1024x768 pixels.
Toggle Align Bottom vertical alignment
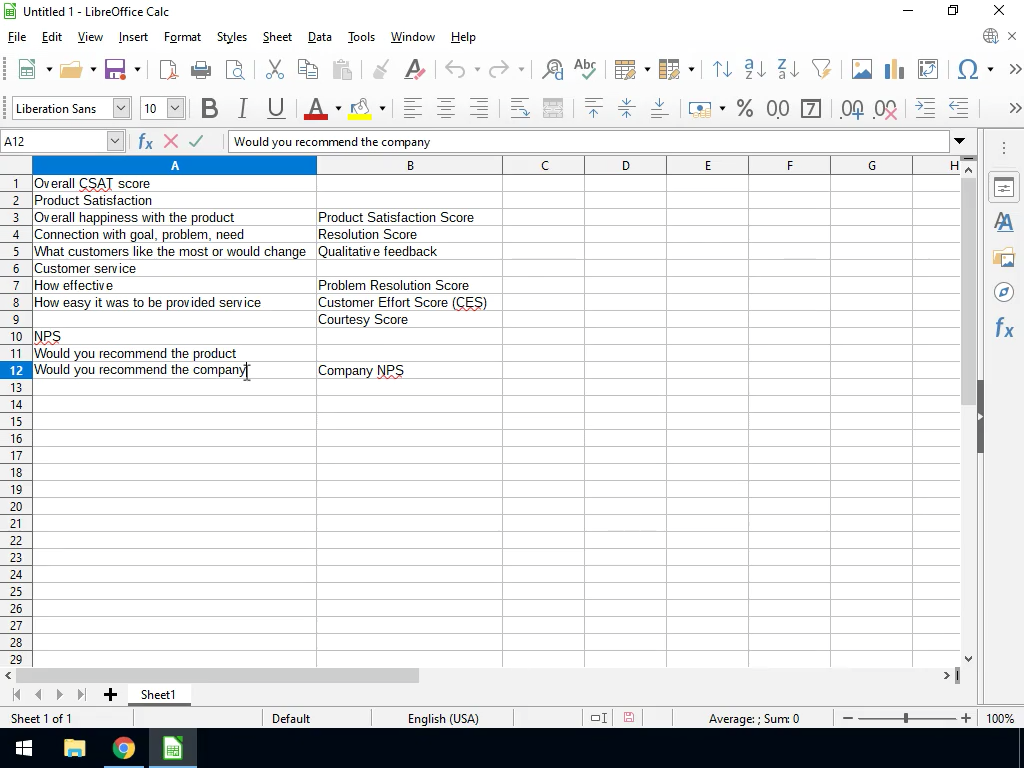[x=660, y=108]
